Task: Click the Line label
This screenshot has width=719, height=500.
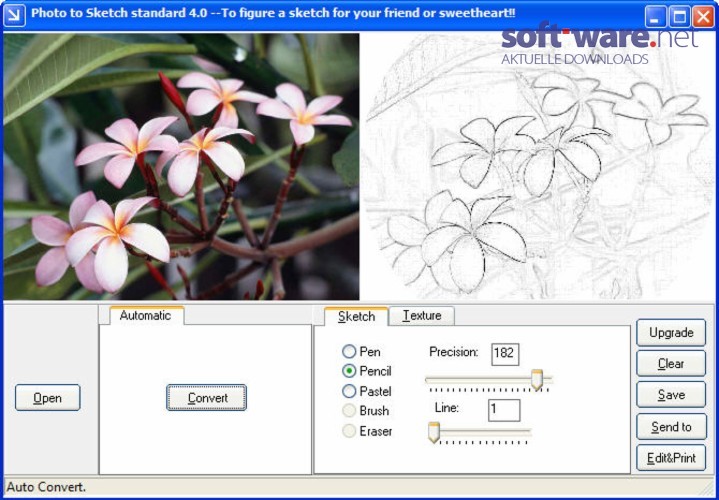Action: (x=447, y=407)
